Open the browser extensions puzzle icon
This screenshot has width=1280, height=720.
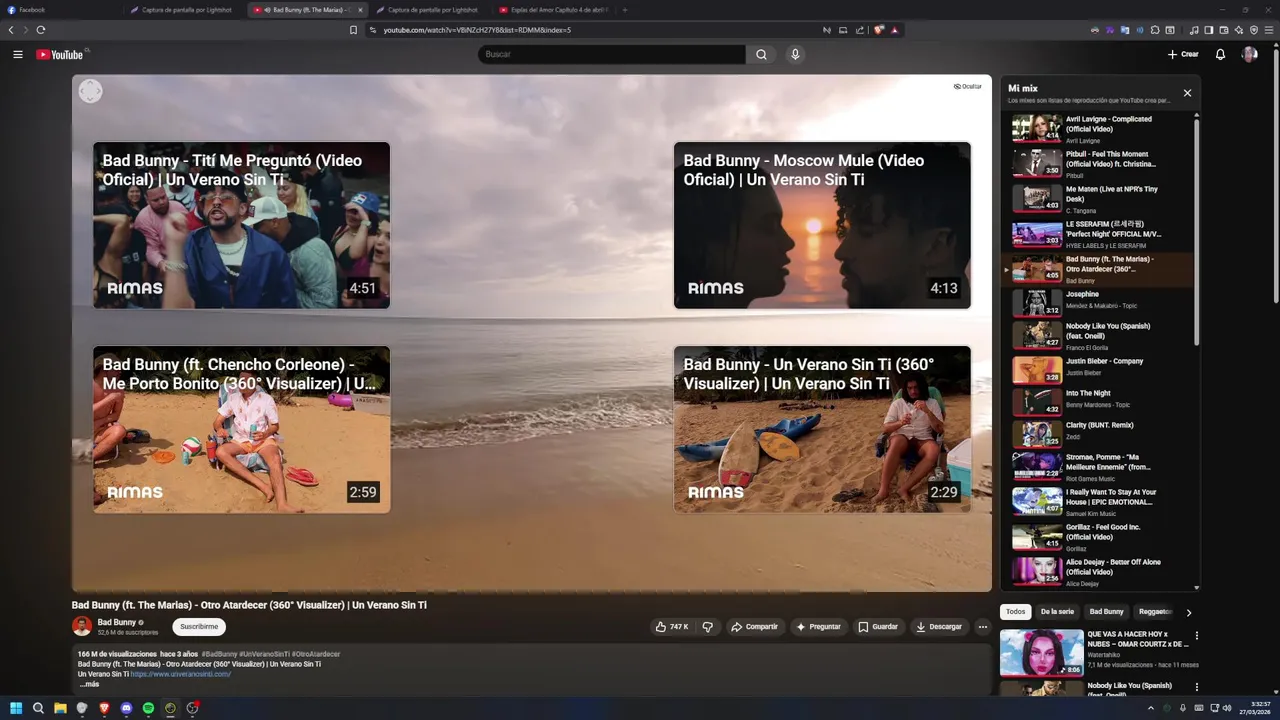(1155, 30)
